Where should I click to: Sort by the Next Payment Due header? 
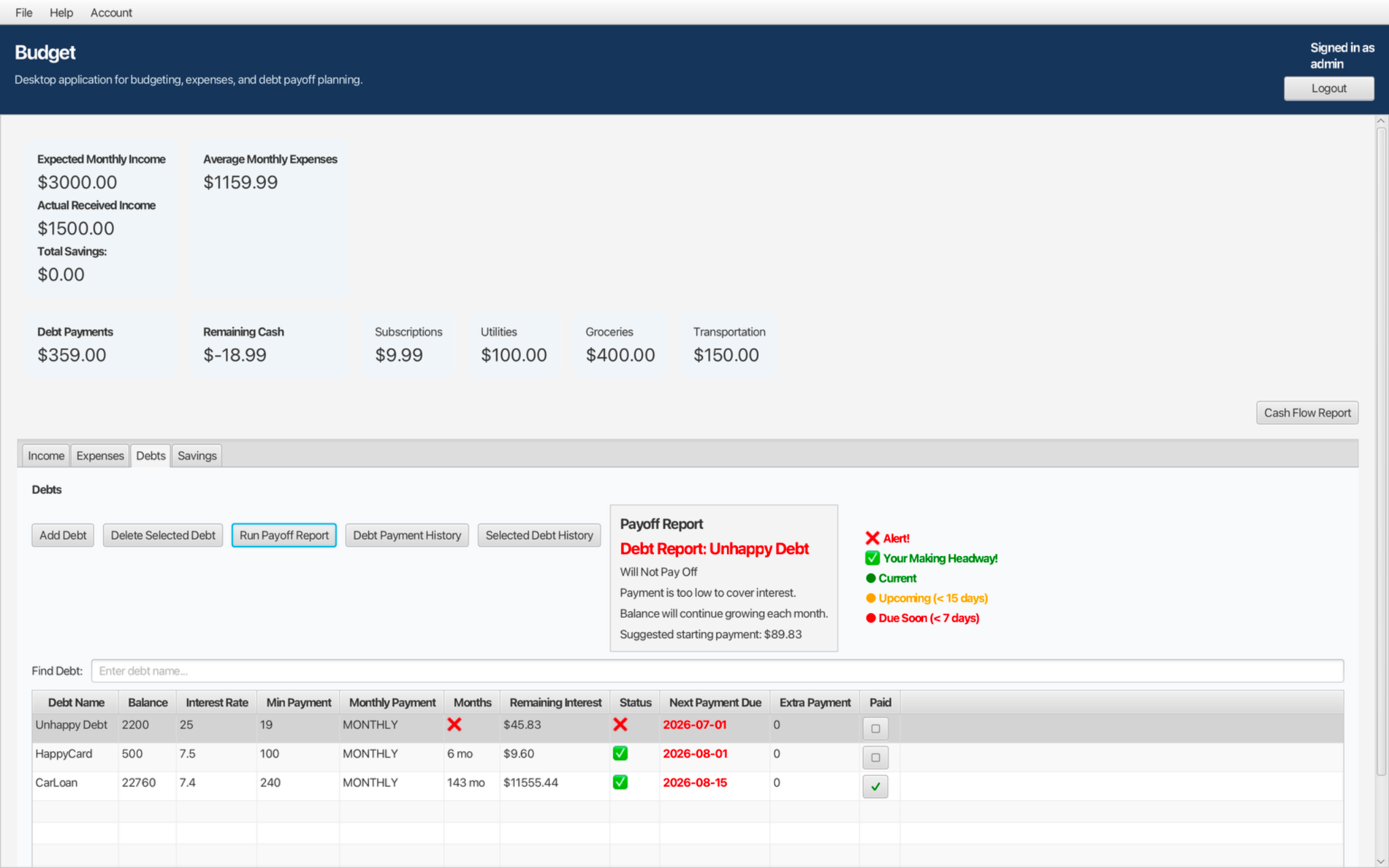click(x=715, y=703)
